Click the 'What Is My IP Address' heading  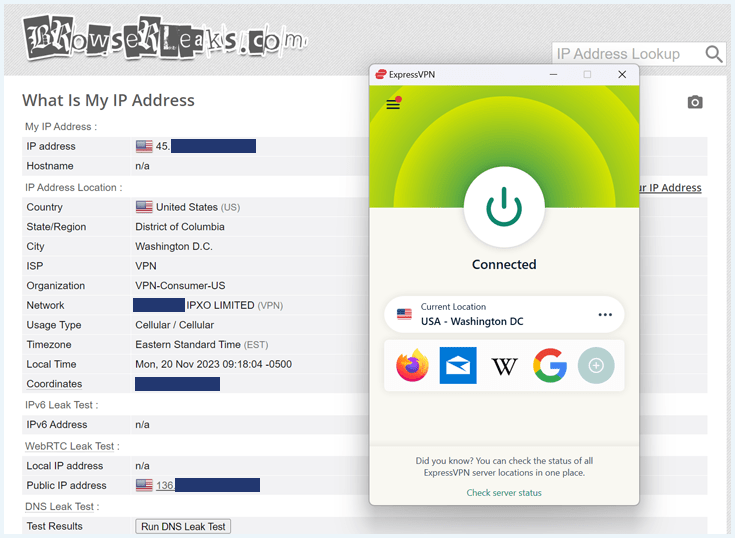108,100
